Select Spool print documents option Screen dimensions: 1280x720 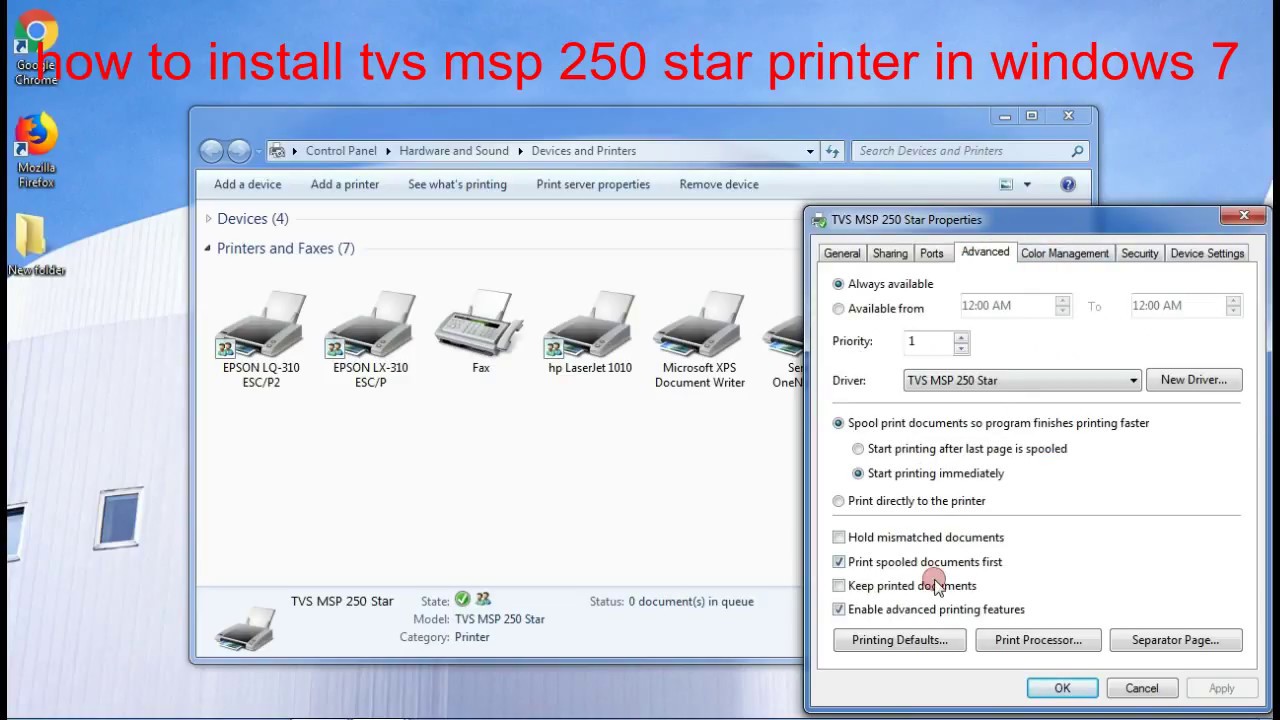tap(838, 423)
